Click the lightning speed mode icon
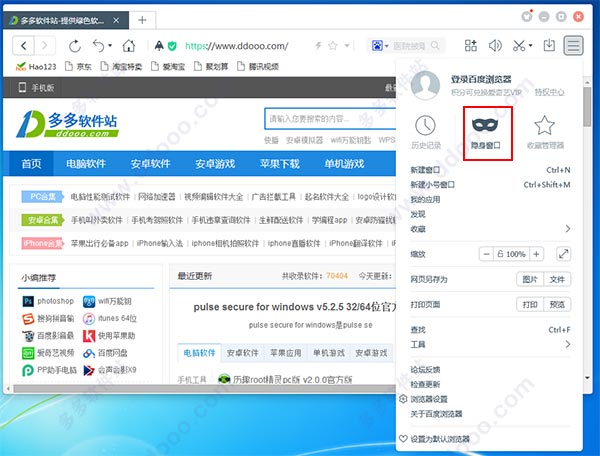 tap(318, 46)
